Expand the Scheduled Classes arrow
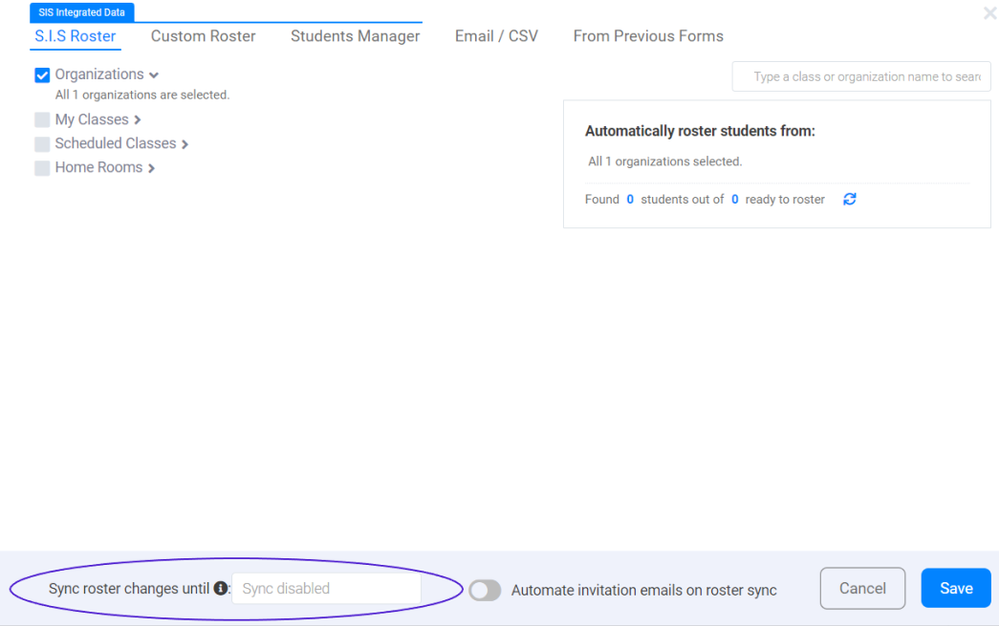This screenshot has width=999, height=626. [185, 144]
